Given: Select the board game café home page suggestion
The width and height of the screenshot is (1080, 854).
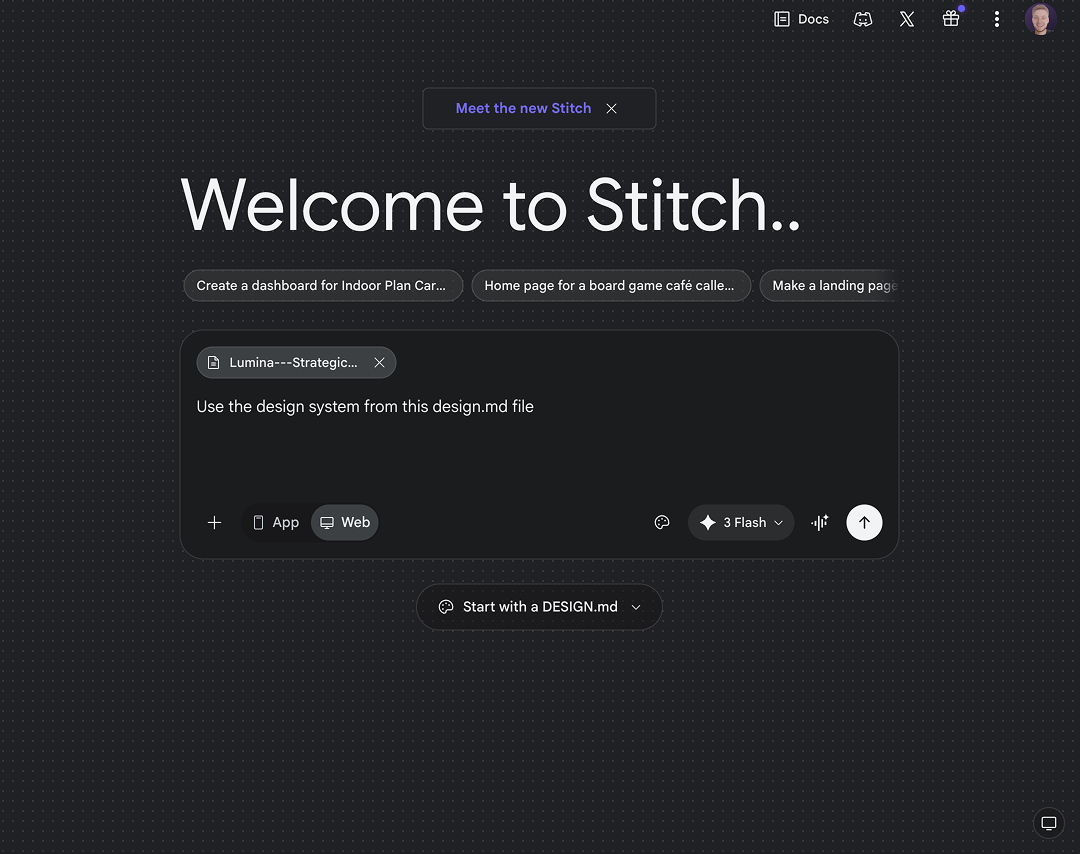Looking at the screenshot, I should (x=611, y=286).
